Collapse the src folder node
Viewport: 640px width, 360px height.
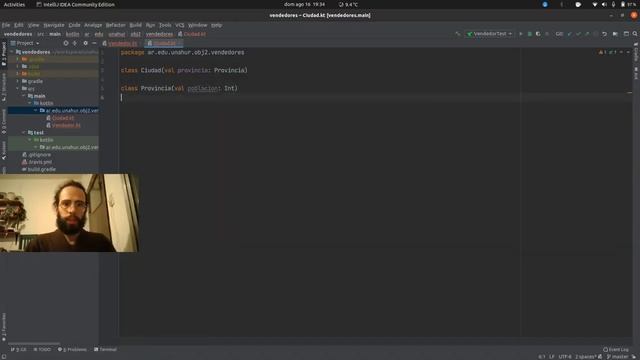coord(18,89)
